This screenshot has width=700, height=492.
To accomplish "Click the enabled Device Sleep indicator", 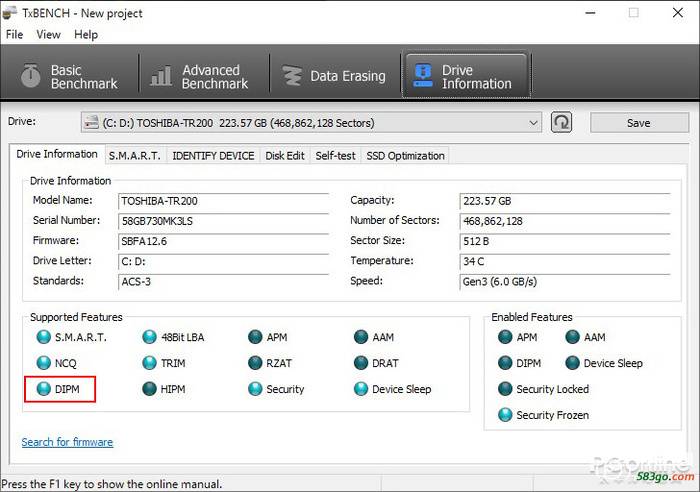I will click(572, 363).
